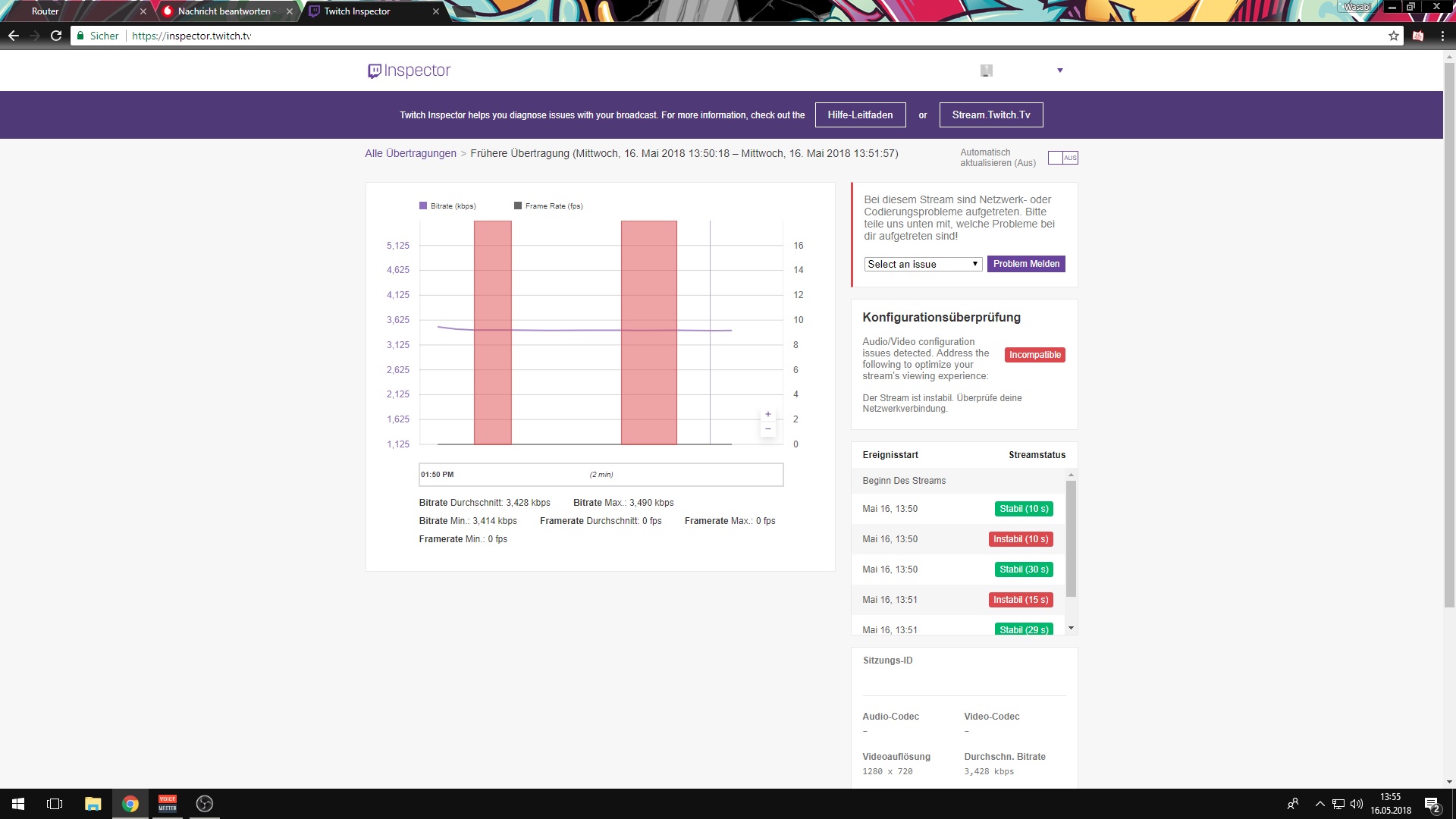This screenshot has height=819, width=1456.
Task: Close the Nachricht beantworten tab
Action: point(289,11)
